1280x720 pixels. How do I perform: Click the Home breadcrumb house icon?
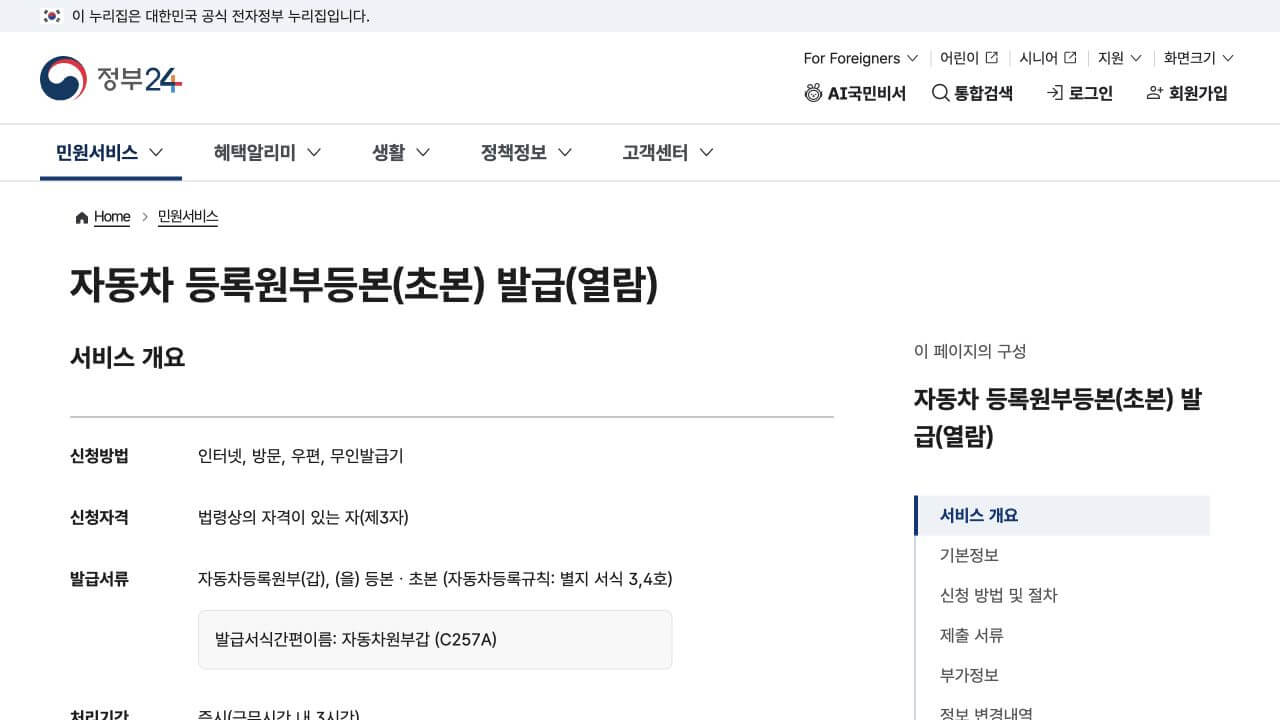(82, 217)
